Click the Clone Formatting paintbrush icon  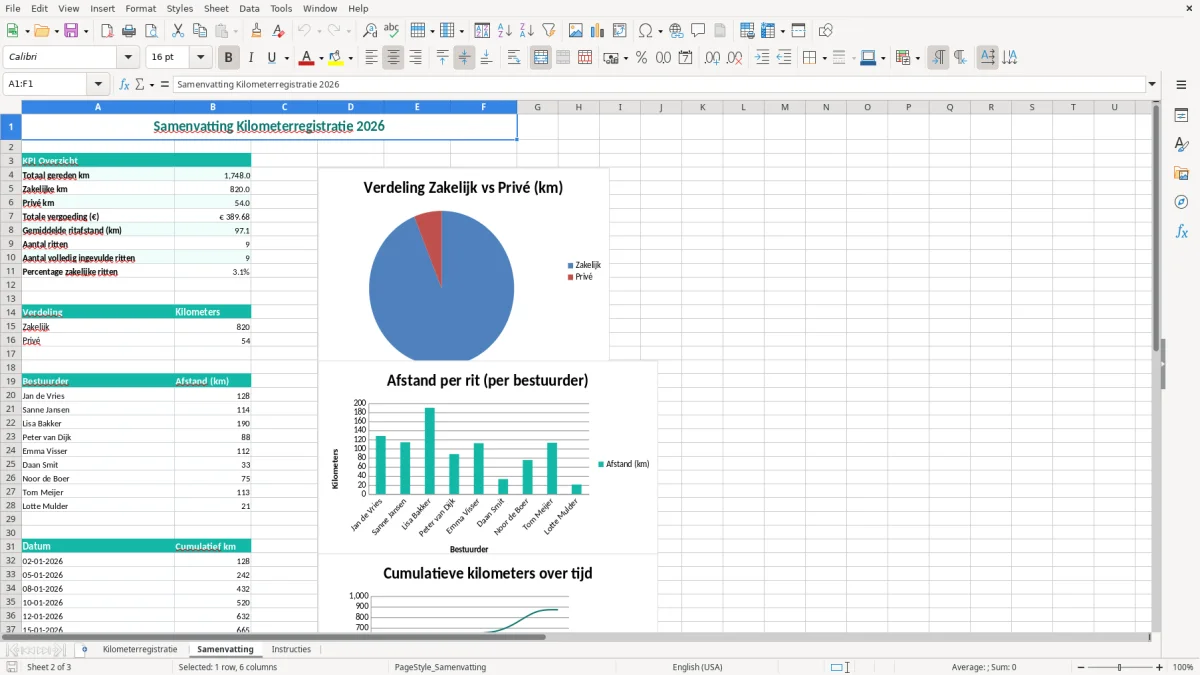pyautogui.click(x=257, y=31)
